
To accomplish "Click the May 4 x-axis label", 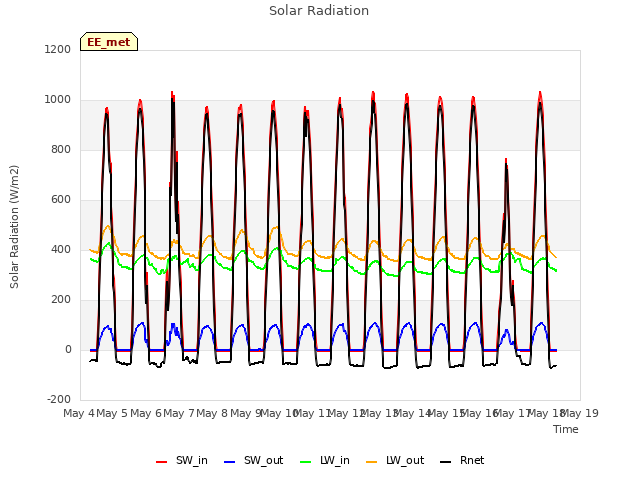I will [x=79, y=413].
